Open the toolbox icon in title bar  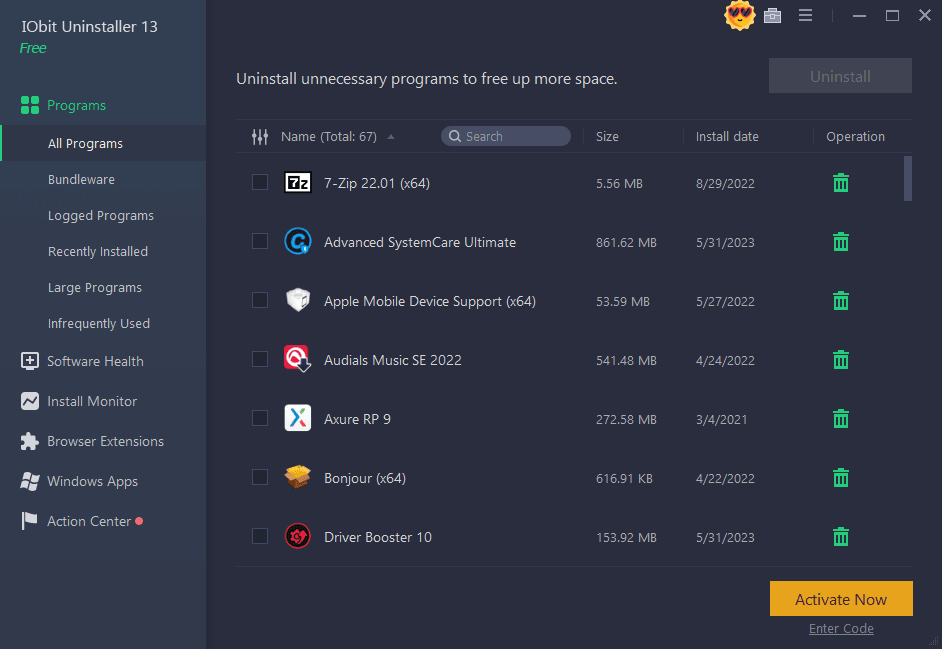tap(772, 15)
